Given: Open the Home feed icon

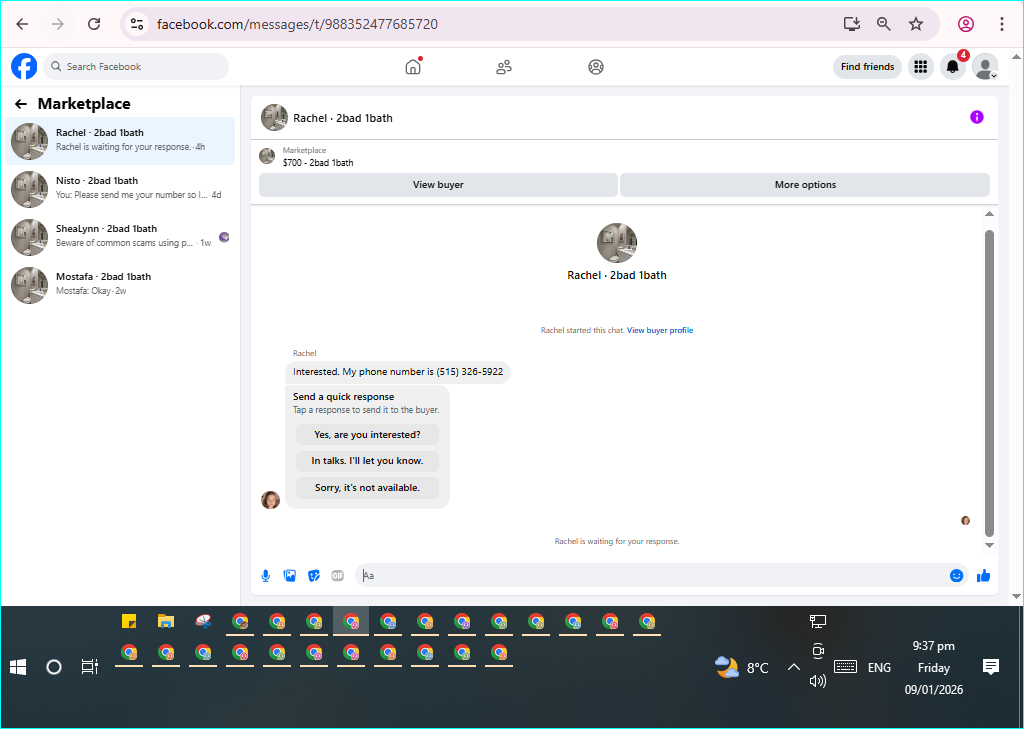Looking at the screenshot, I should (x=413, y=67).
